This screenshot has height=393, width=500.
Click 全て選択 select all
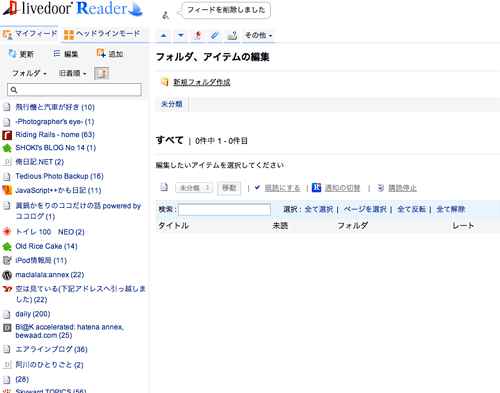(319, 209)
